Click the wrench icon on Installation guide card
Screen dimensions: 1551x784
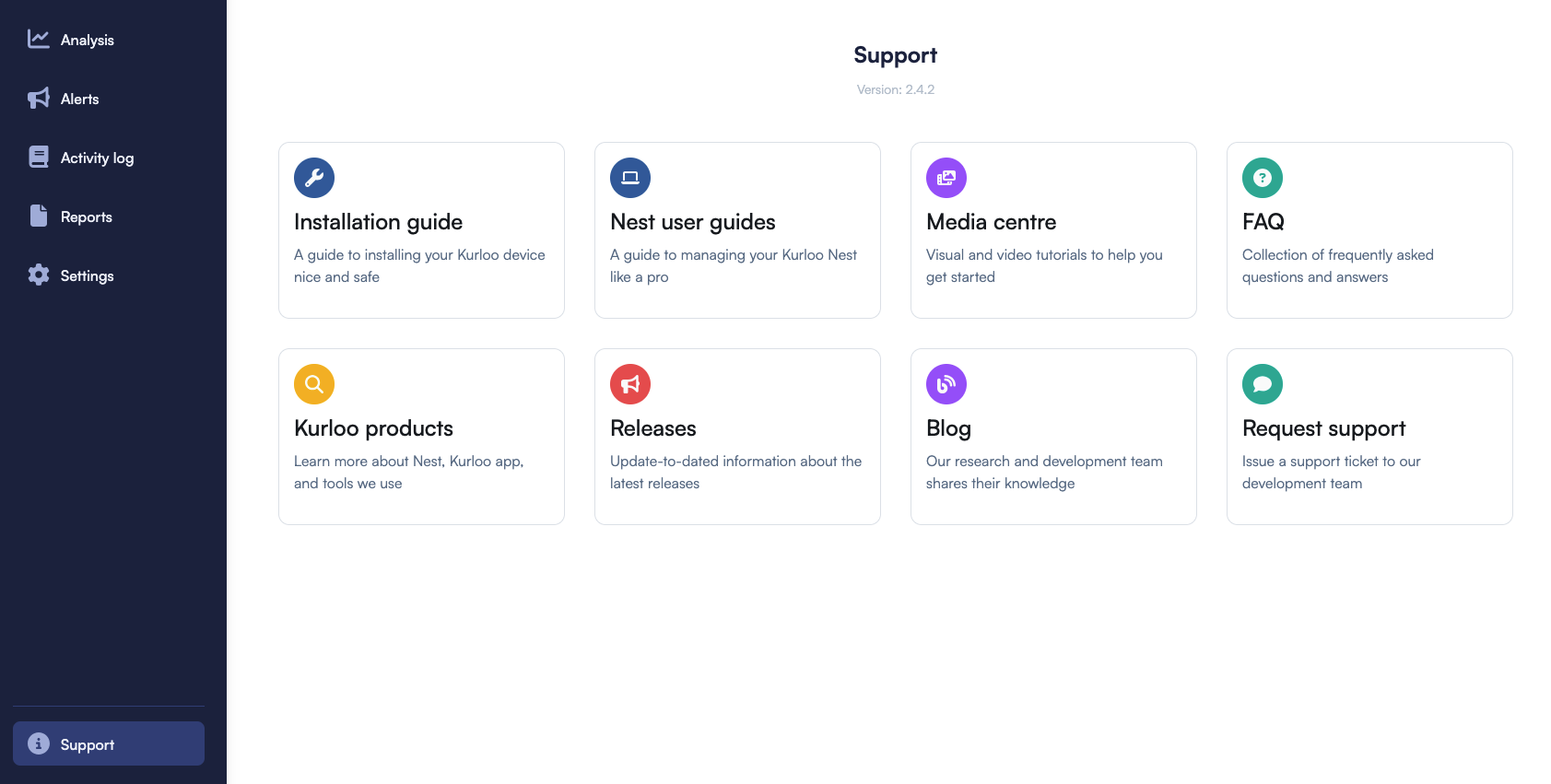[x=314, y=178]
